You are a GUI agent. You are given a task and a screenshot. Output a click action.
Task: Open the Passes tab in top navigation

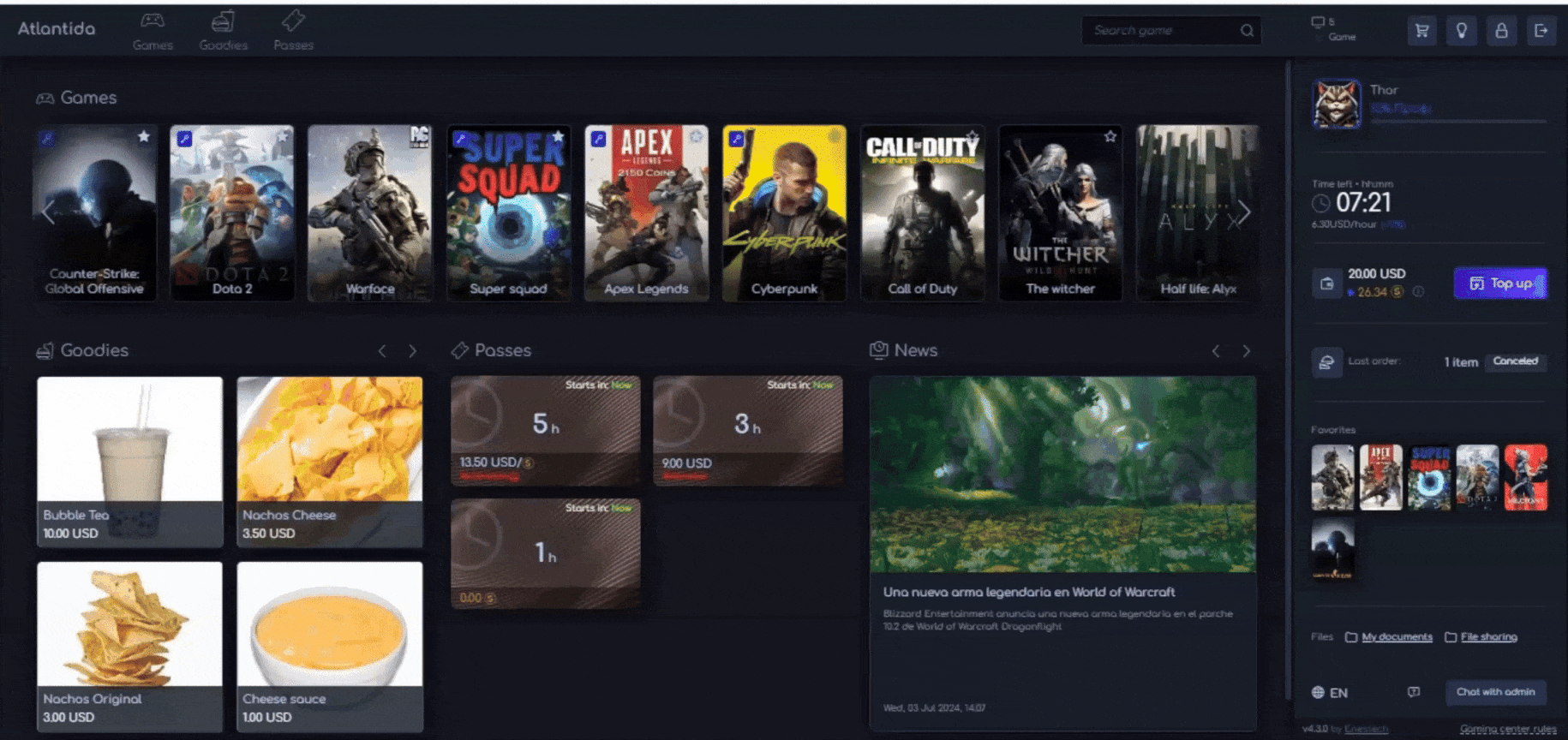click(293, 31)
